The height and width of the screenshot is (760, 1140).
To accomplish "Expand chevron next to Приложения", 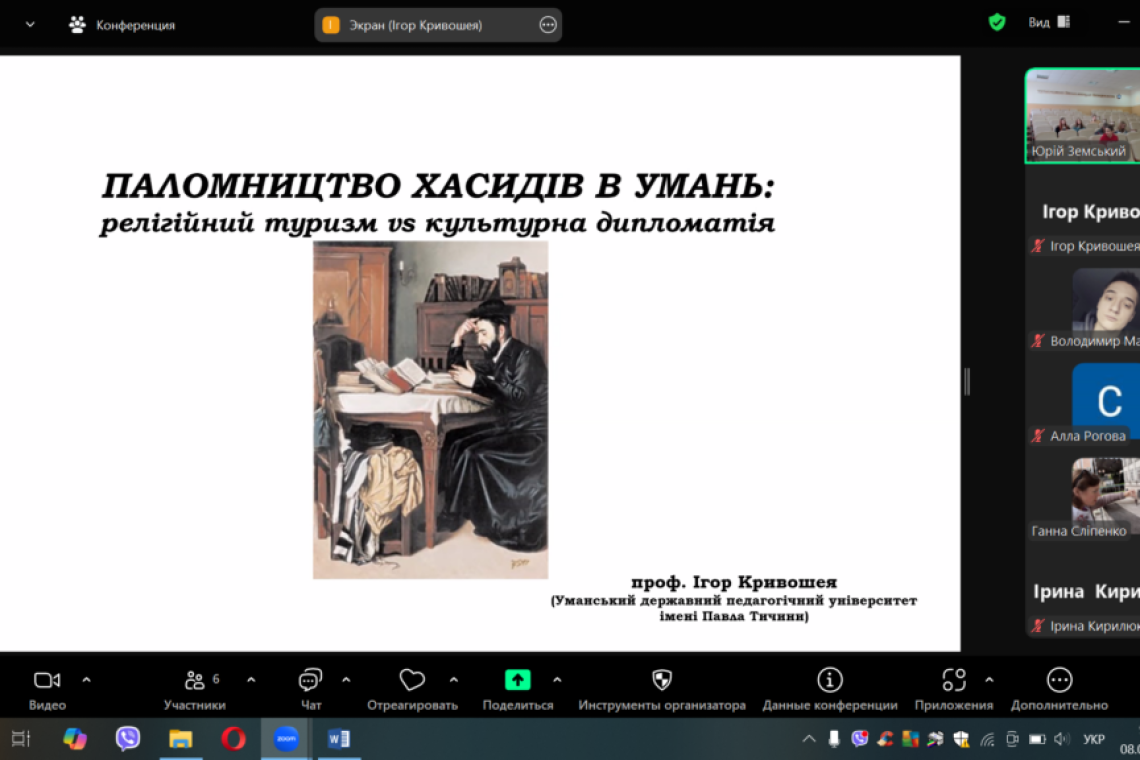I will tap(990, 680).
